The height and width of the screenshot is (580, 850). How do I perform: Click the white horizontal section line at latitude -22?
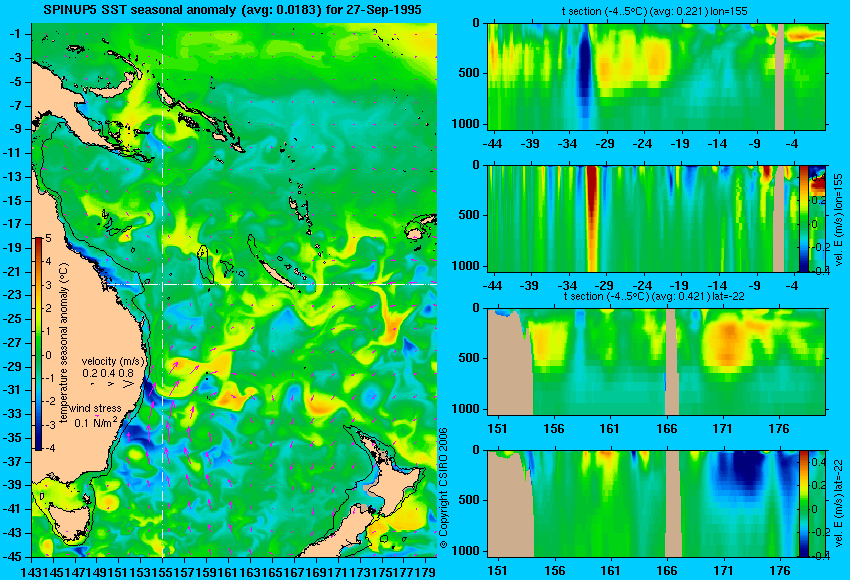pyautogui.click(x=271, y=284)
